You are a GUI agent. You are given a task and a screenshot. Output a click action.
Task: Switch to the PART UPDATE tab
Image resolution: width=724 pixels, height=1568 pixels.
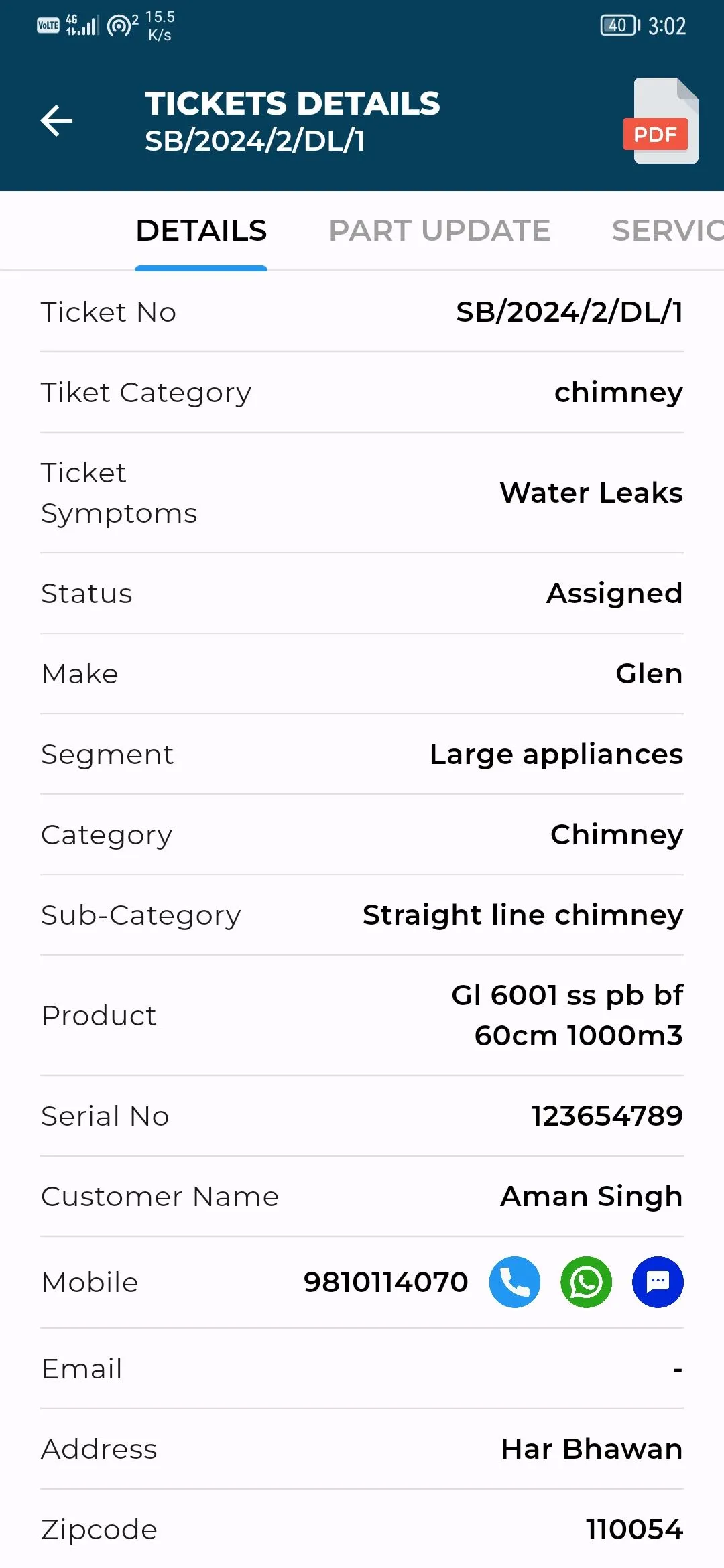[x=439, y=231]
